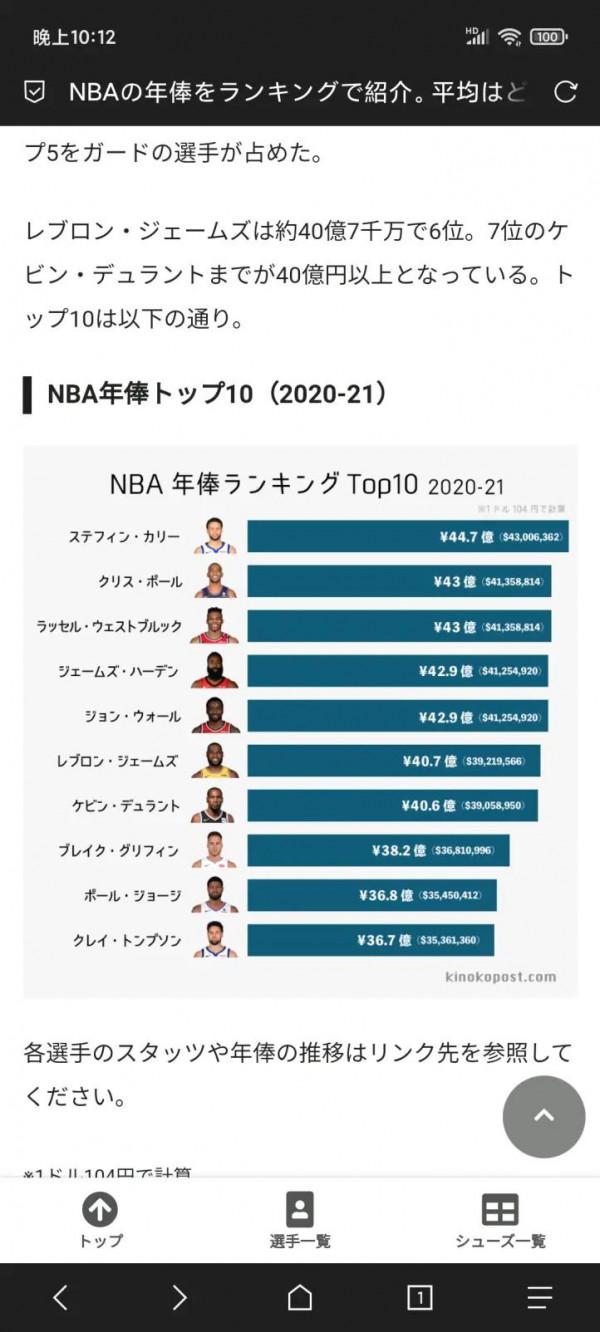The image size is (600, 1332).
Task: Open the シューズ一覧 shoes list tab
Action: pos(500,1220)
